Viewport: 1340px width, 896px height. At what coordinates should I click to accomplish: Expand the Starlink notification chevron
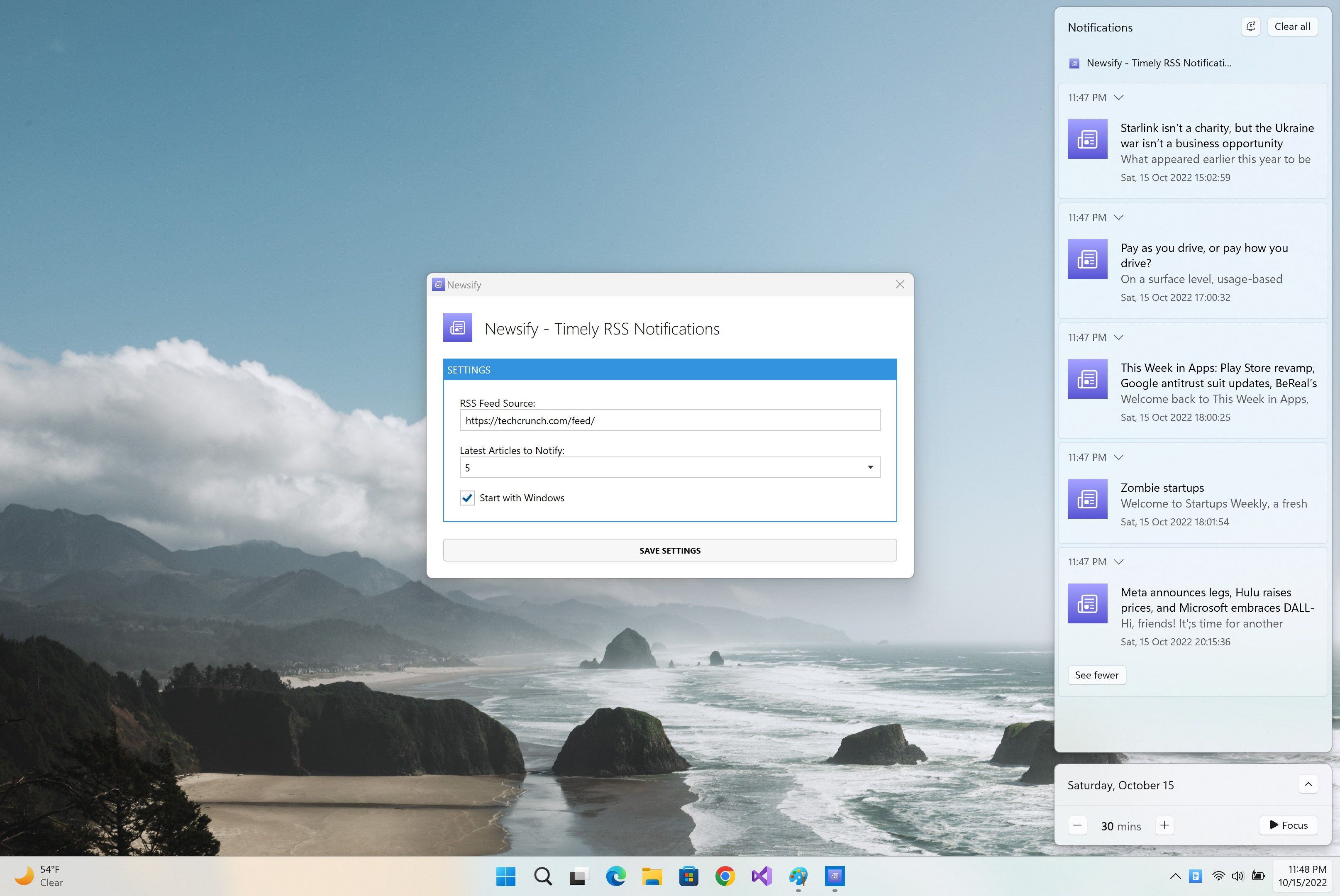click(1119, 98)
